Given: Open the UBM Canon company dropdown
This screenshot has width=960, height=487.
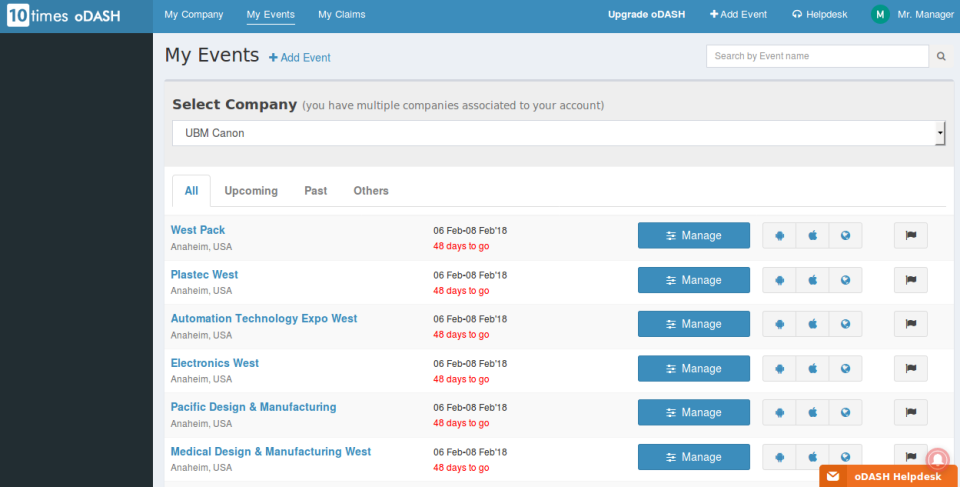Looking at the screenshot, I should [558, 133].
